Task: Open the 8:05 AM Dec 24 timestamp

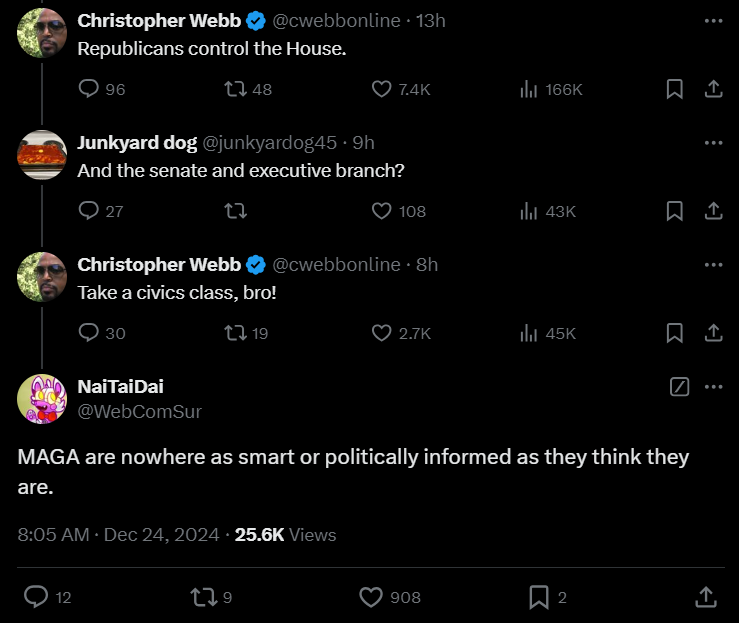Action: point(118,534)
